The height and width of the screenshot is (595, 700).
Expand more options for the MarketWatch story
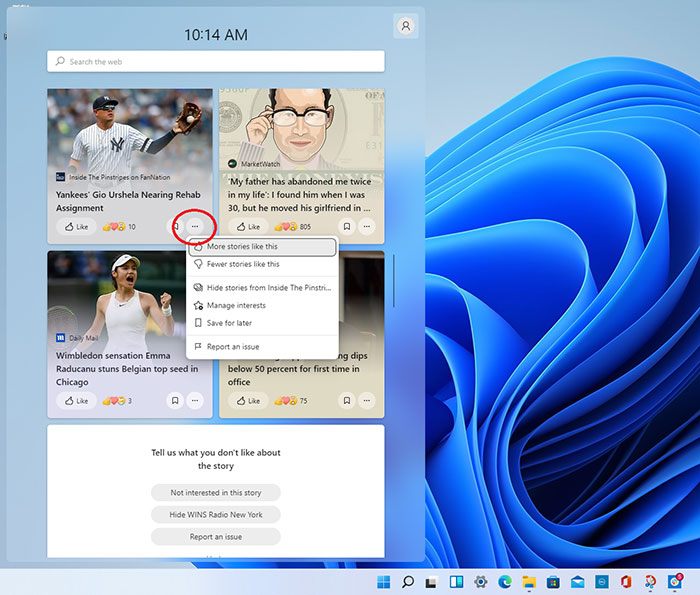(368, 227)
